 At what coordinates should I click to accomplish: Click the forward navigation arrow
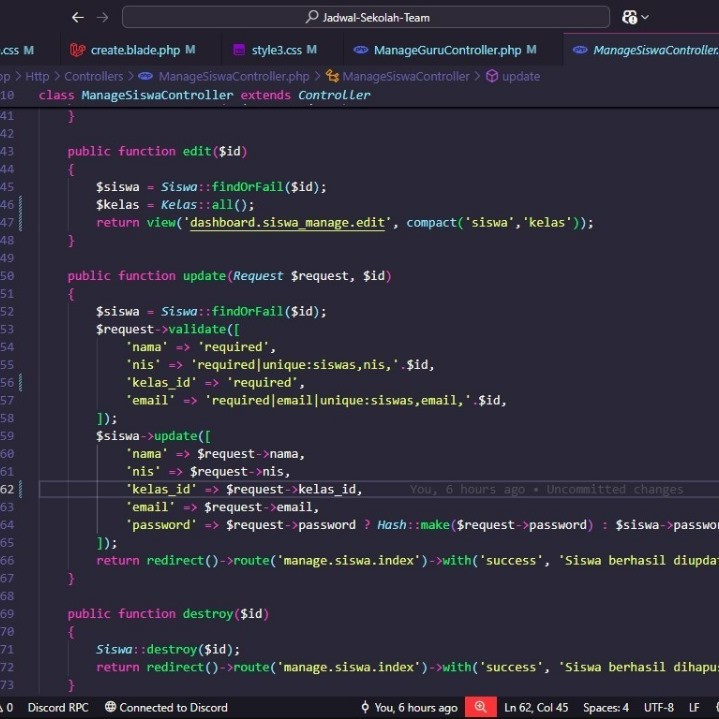tap(102, 17)
